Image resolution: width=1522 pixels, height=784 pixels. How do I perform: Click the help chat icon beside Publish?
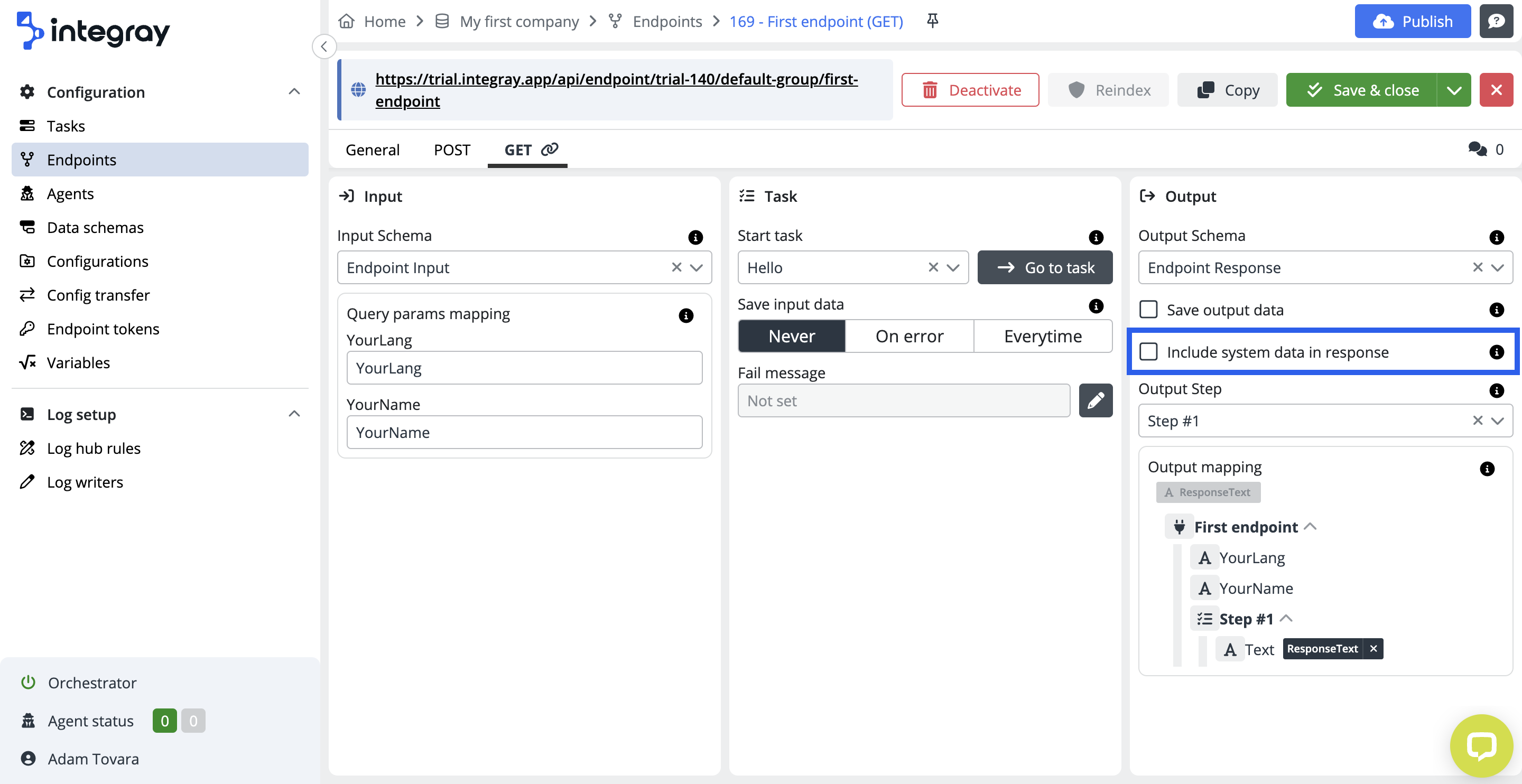tap(1496, 21)
